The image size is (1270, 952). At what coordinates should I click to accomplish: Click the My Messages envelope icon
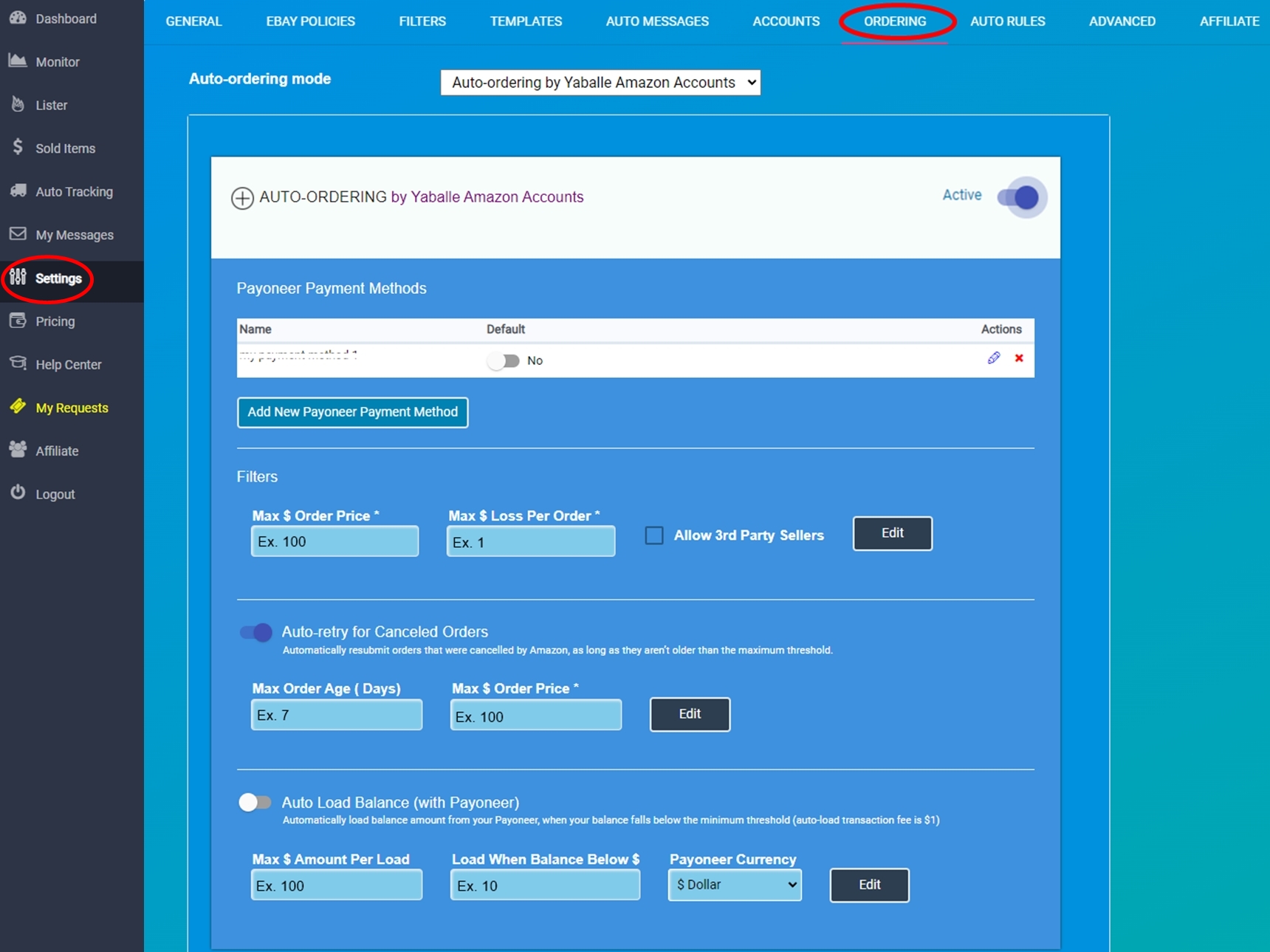point(18,234)
